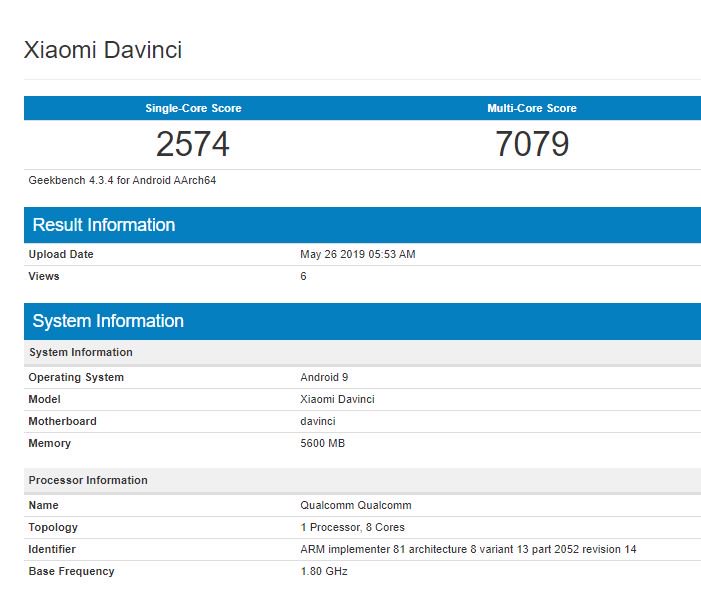
Task: Select the processor Name label
Action: coord(43,505)
